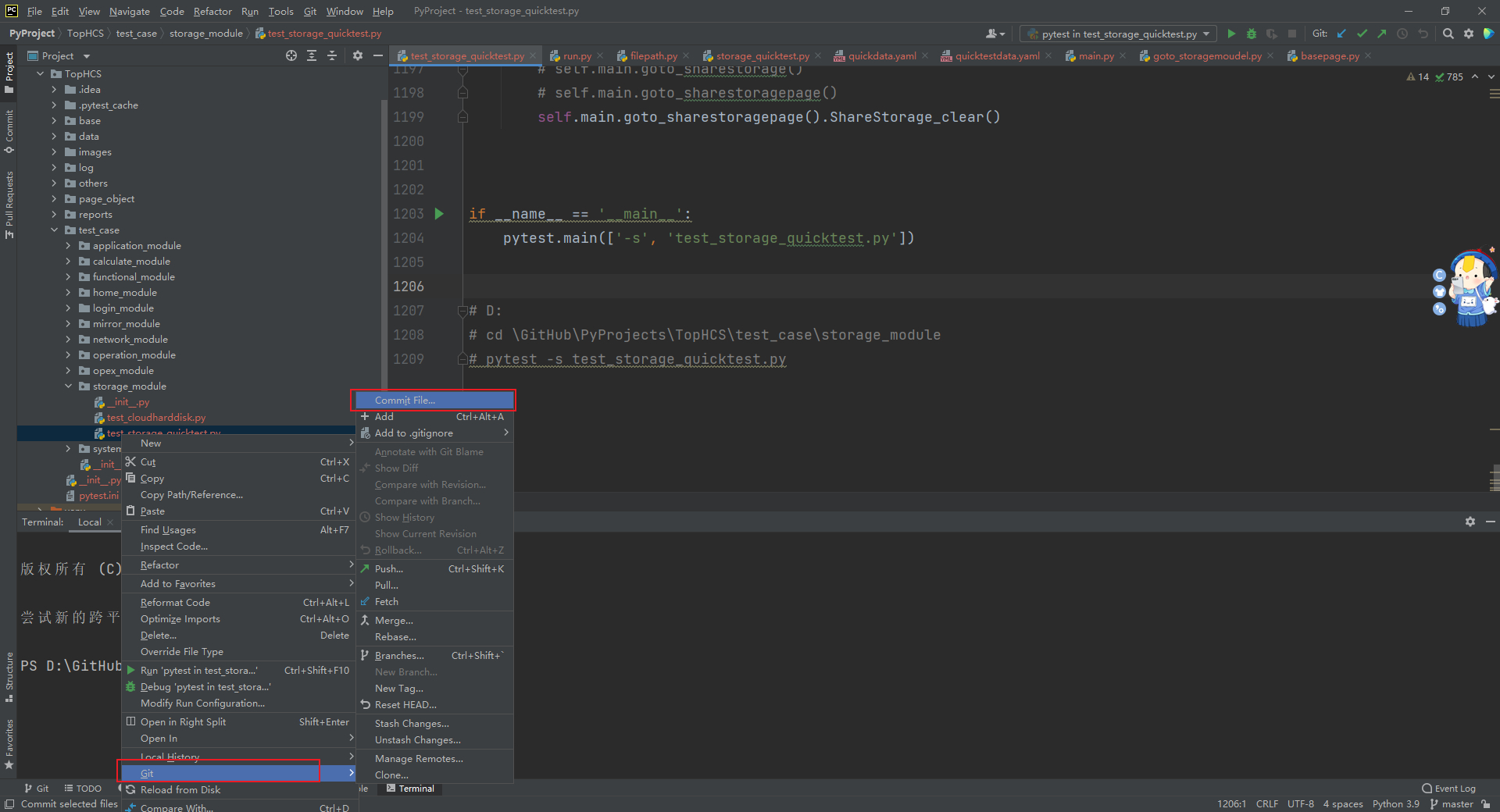Screen dimensions: 1500x812
Task: Collapse the test_case folder
Action: [x=54, y=230]
